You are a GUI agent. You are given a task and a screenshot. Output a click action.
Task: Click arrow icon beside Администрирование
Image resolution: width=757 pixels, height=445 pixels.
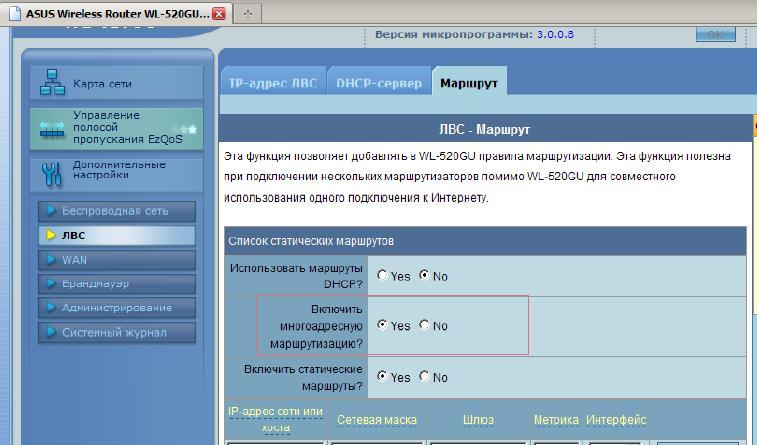(x=51, y=307)
